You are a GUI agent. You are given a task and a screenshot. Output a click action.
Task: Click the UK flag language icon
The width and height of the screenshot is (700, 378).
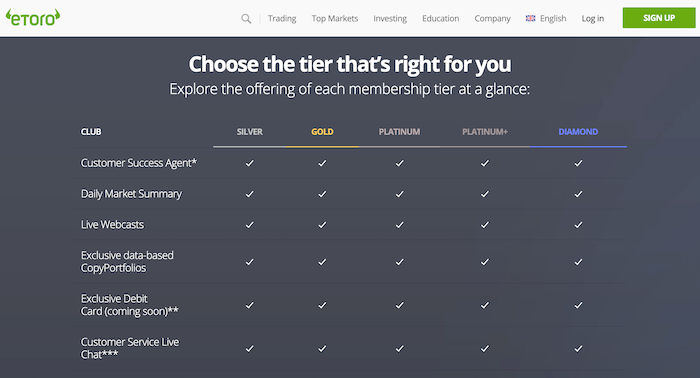530,18
